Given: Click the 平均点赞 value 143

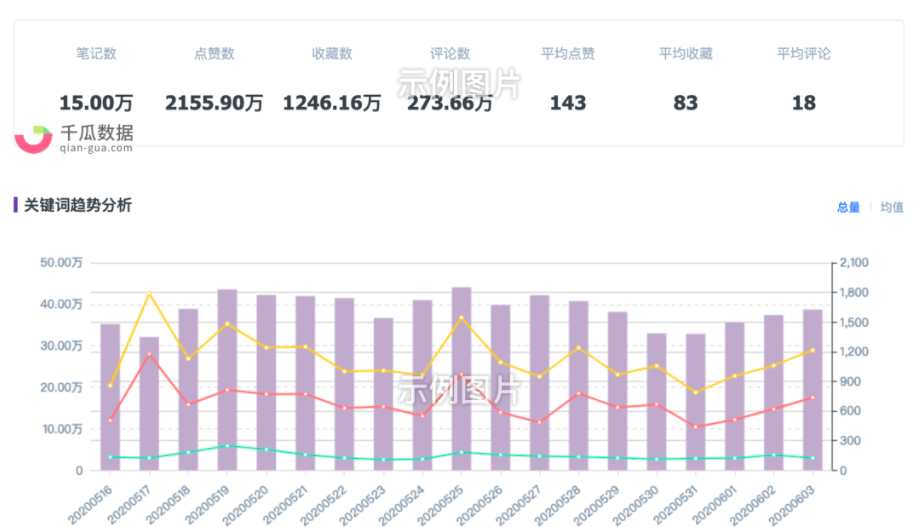Looking at the screenshot, I should click(568, 103).
